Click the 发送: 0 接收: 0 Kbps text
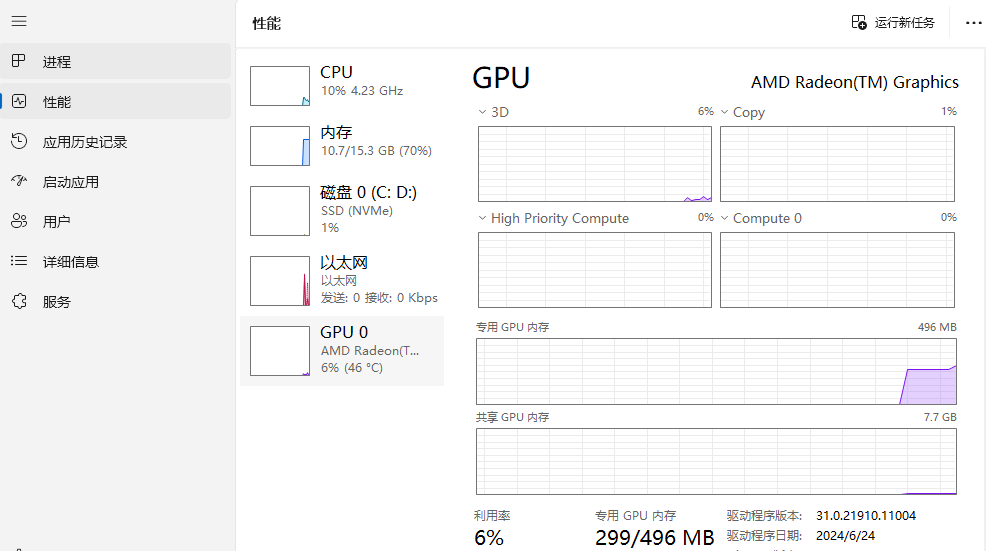Screen dimensions: 986x551 point(379,298)
